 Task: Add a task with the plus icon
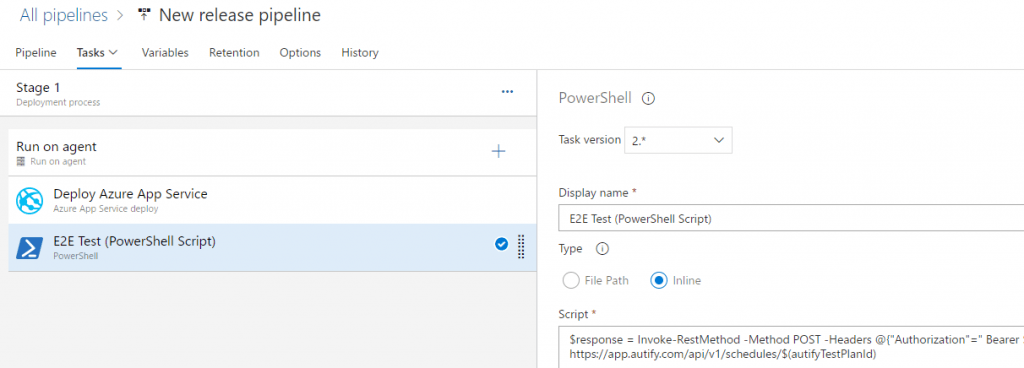pos(498,151)
